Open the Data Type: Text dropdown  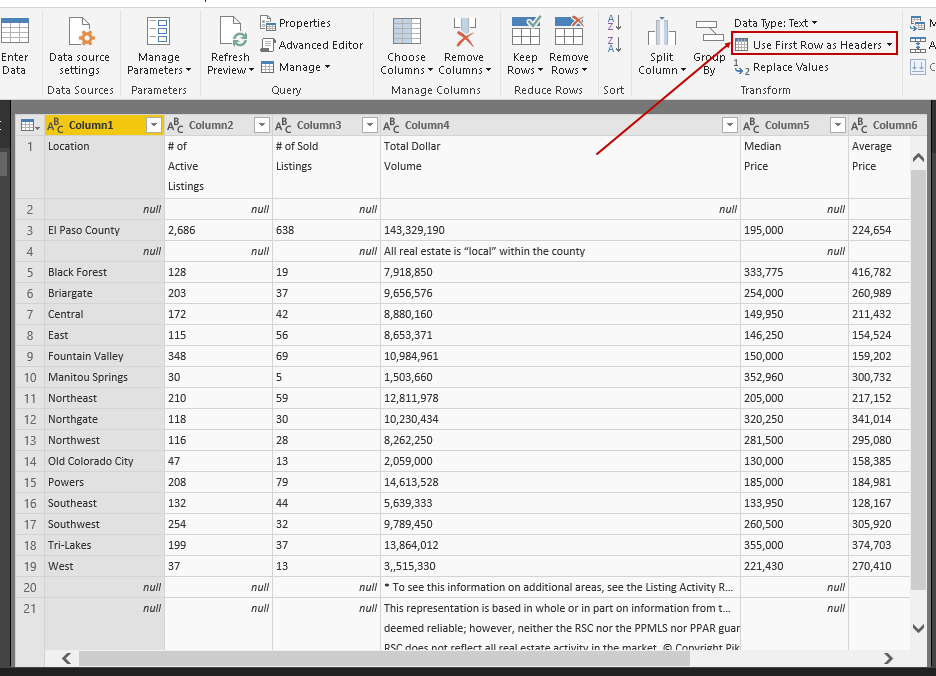coord(775,23)
